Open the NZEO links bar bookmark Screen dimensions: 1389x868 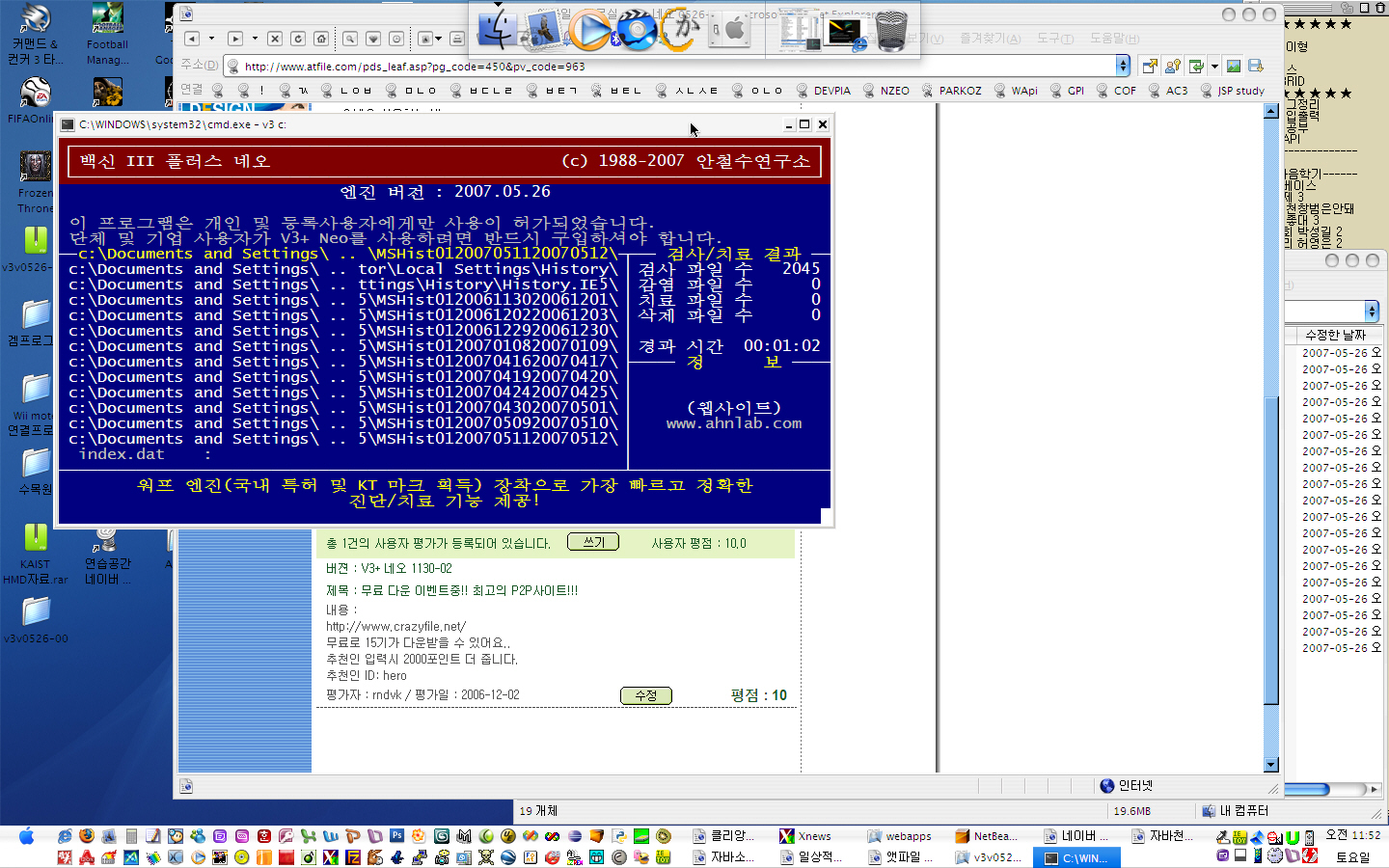[x=886, y=91]
